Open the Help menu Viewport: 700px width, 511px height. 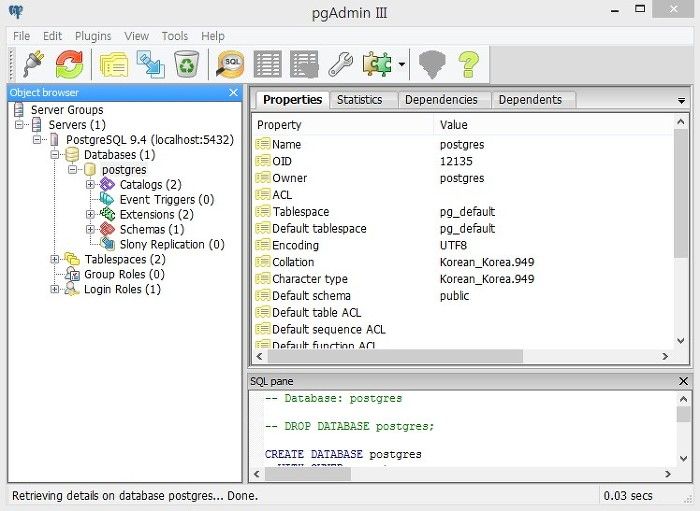(212, 36)
